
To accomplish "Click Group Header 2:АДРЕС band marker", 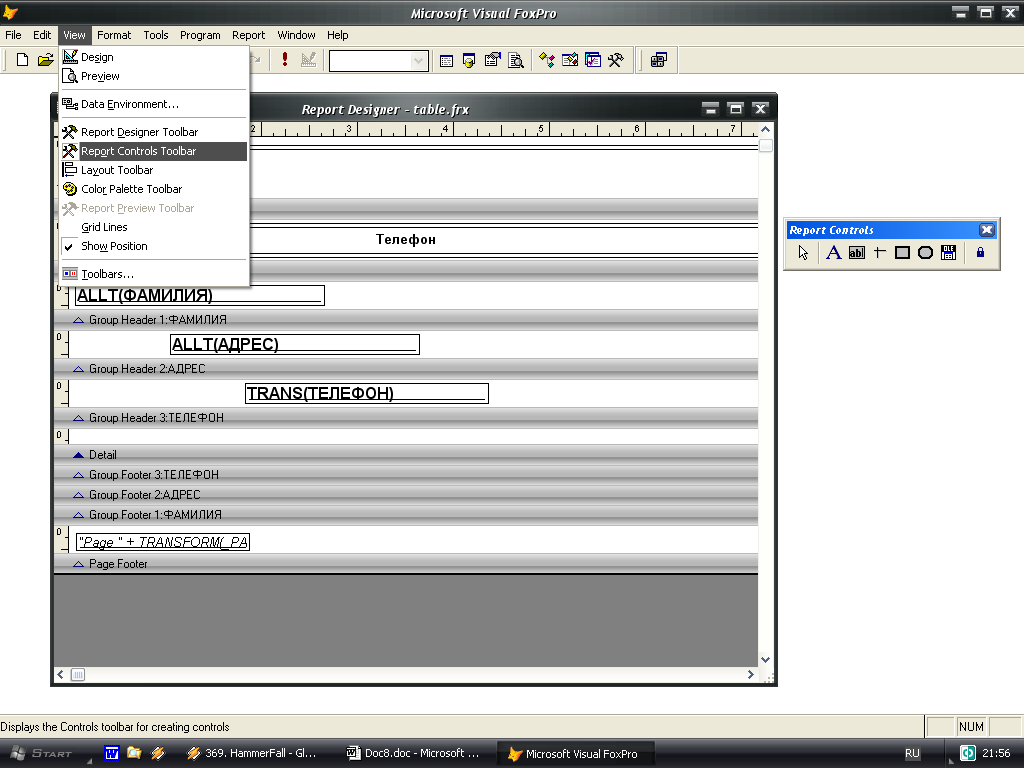I will click(x=78, y=369).
